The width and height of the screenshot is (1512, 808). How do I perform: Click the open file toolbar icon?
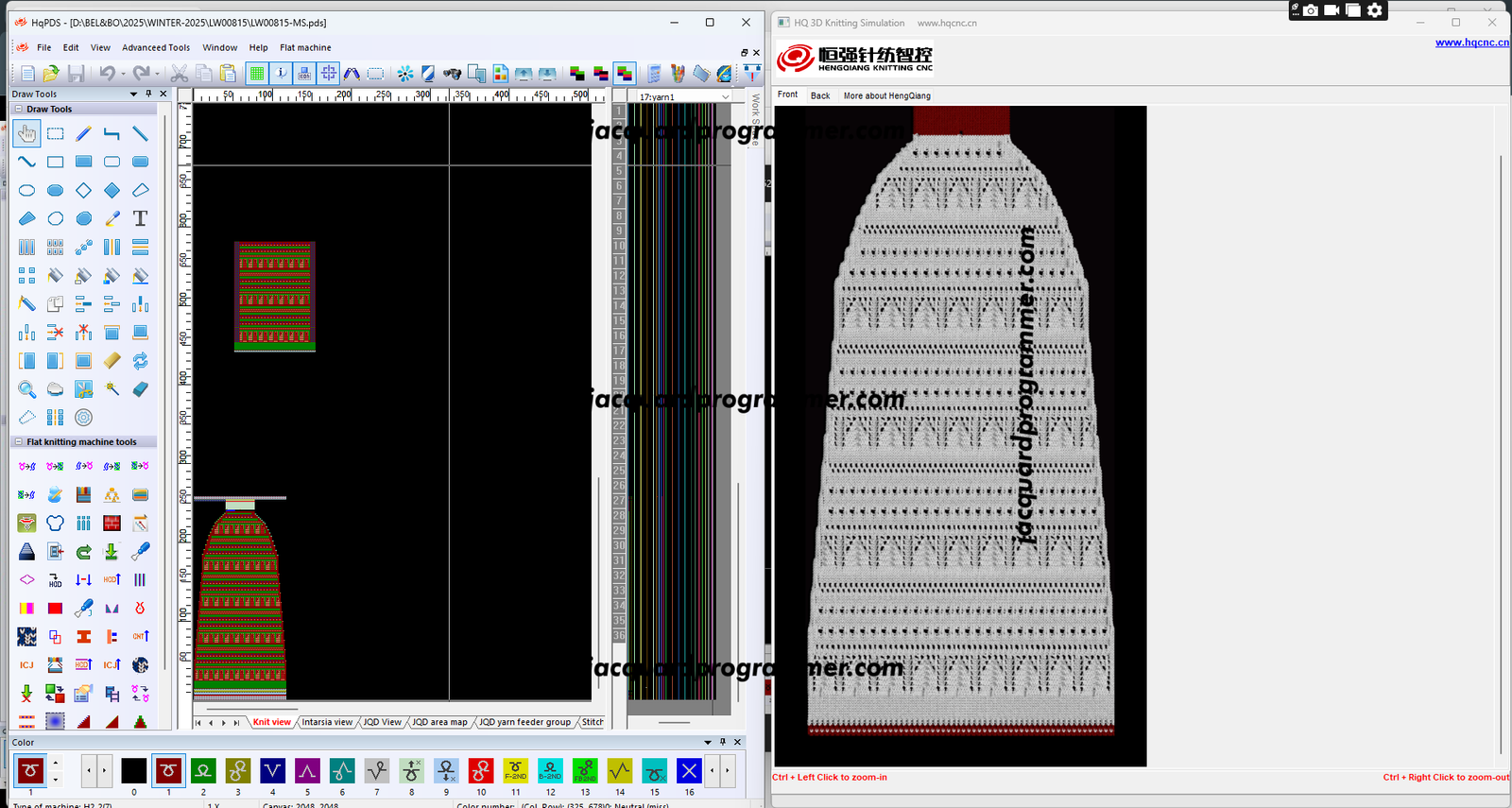tap(51, 74)
